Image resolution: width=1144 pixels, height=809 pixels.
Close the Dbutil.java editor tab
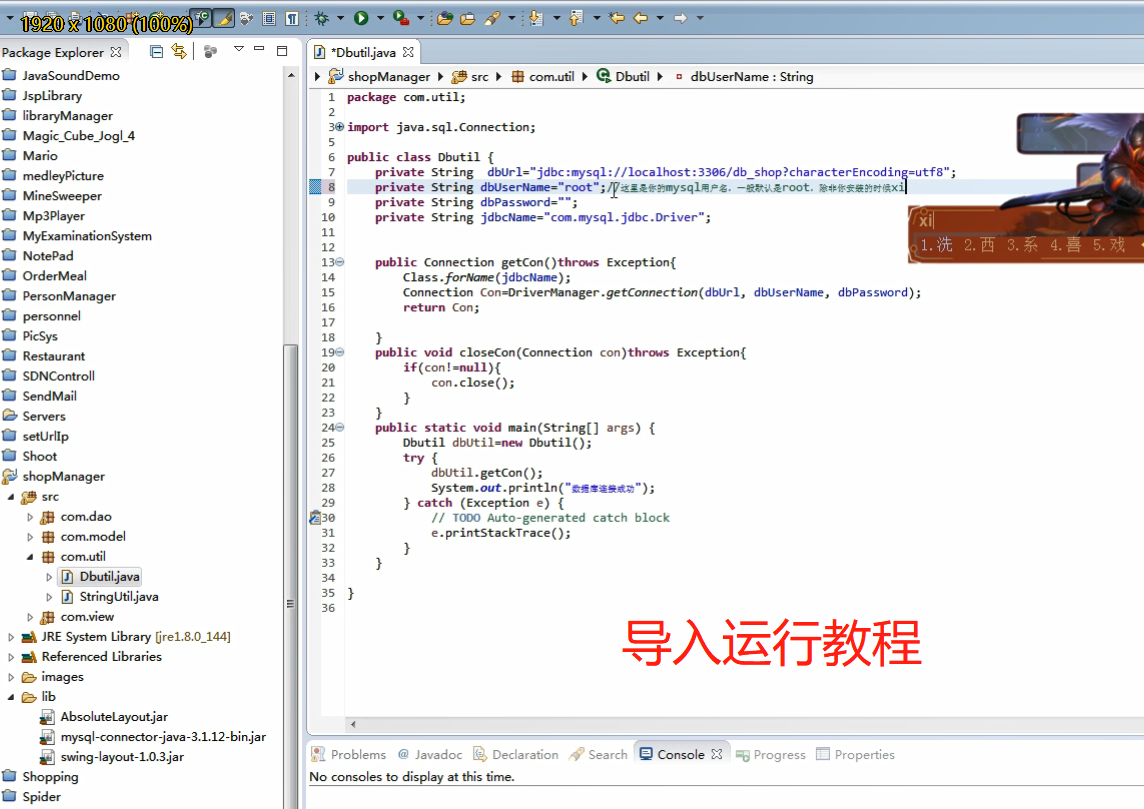pyautogui.click(x=409, y=52)
